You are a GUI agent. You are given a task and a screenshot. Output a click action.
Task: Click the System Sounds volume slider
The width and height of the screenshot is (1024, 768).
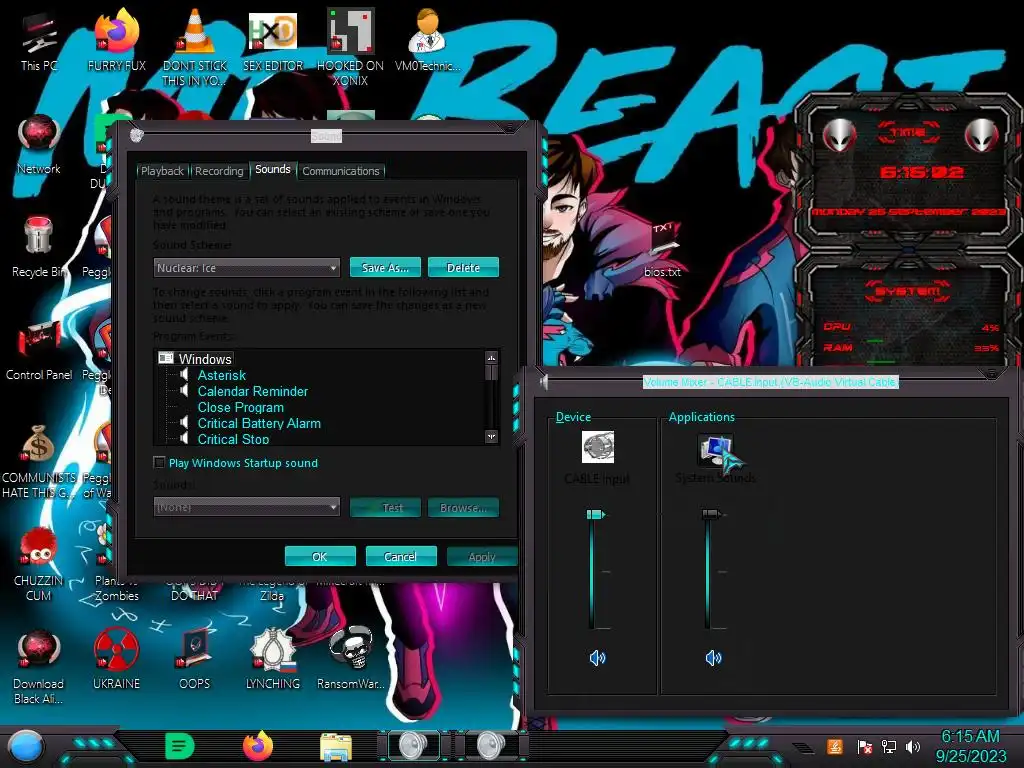click(x=711, y=515)
